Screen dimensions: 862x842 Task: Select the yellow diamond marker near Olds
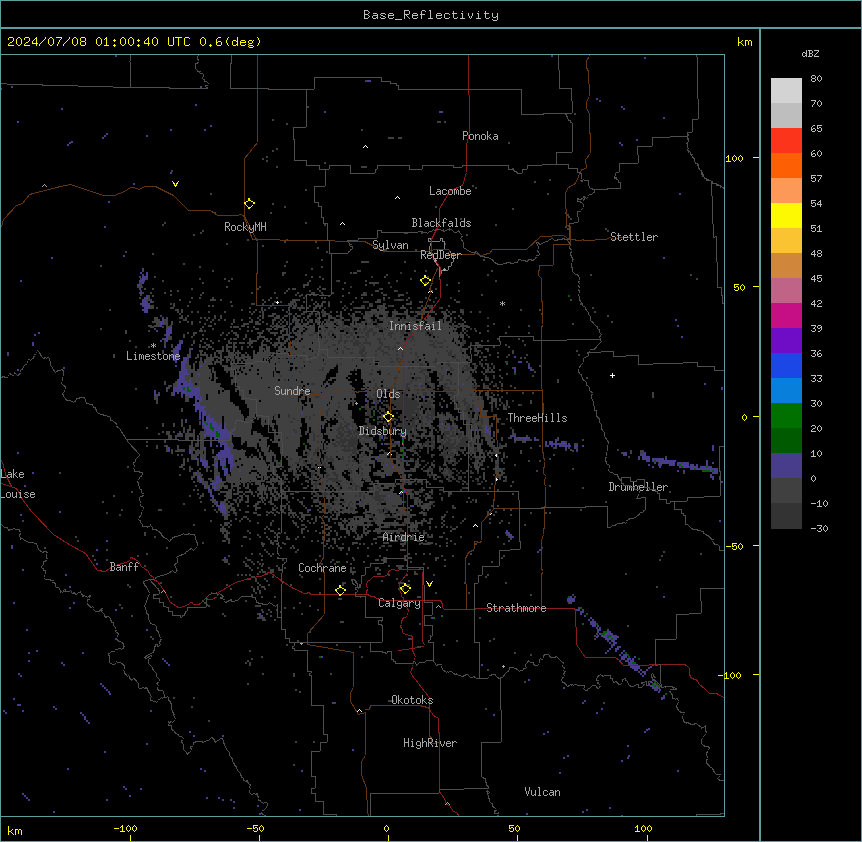388,417
